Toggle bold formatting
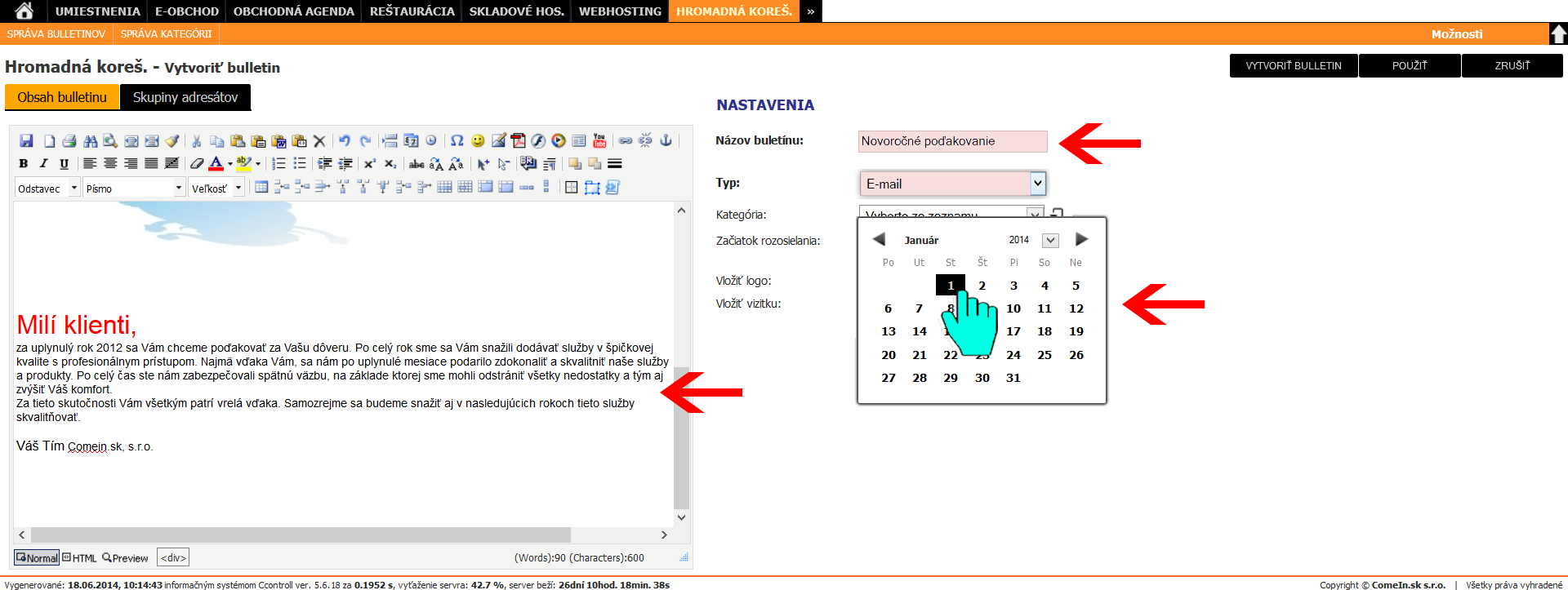Viewport: 1568px width, 590px height. 23,164
